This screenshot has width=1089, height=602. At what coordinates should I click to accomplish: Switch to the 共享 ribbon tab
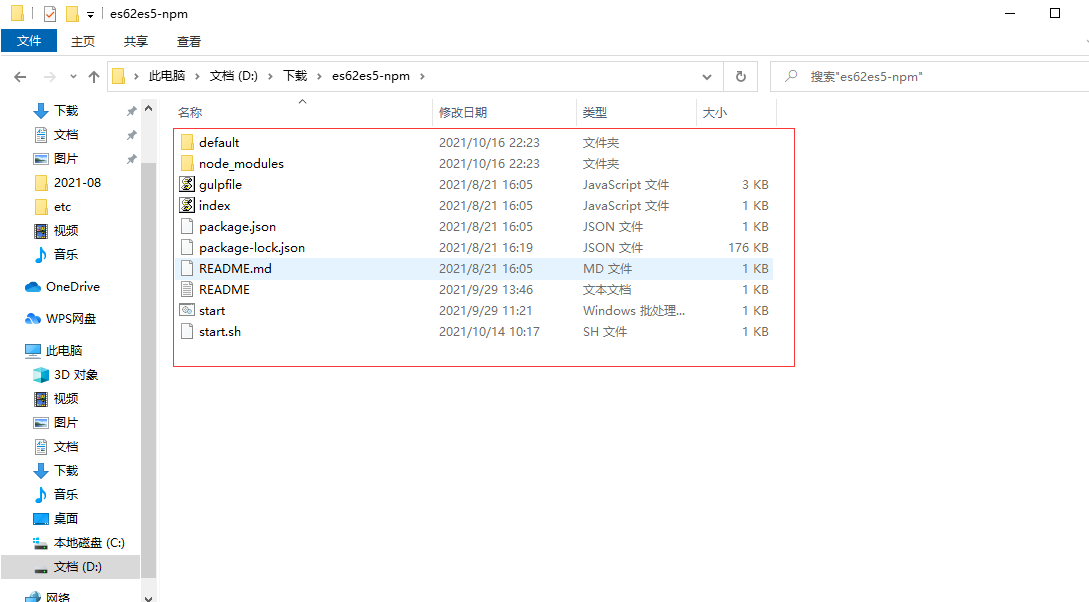(136, 41)
